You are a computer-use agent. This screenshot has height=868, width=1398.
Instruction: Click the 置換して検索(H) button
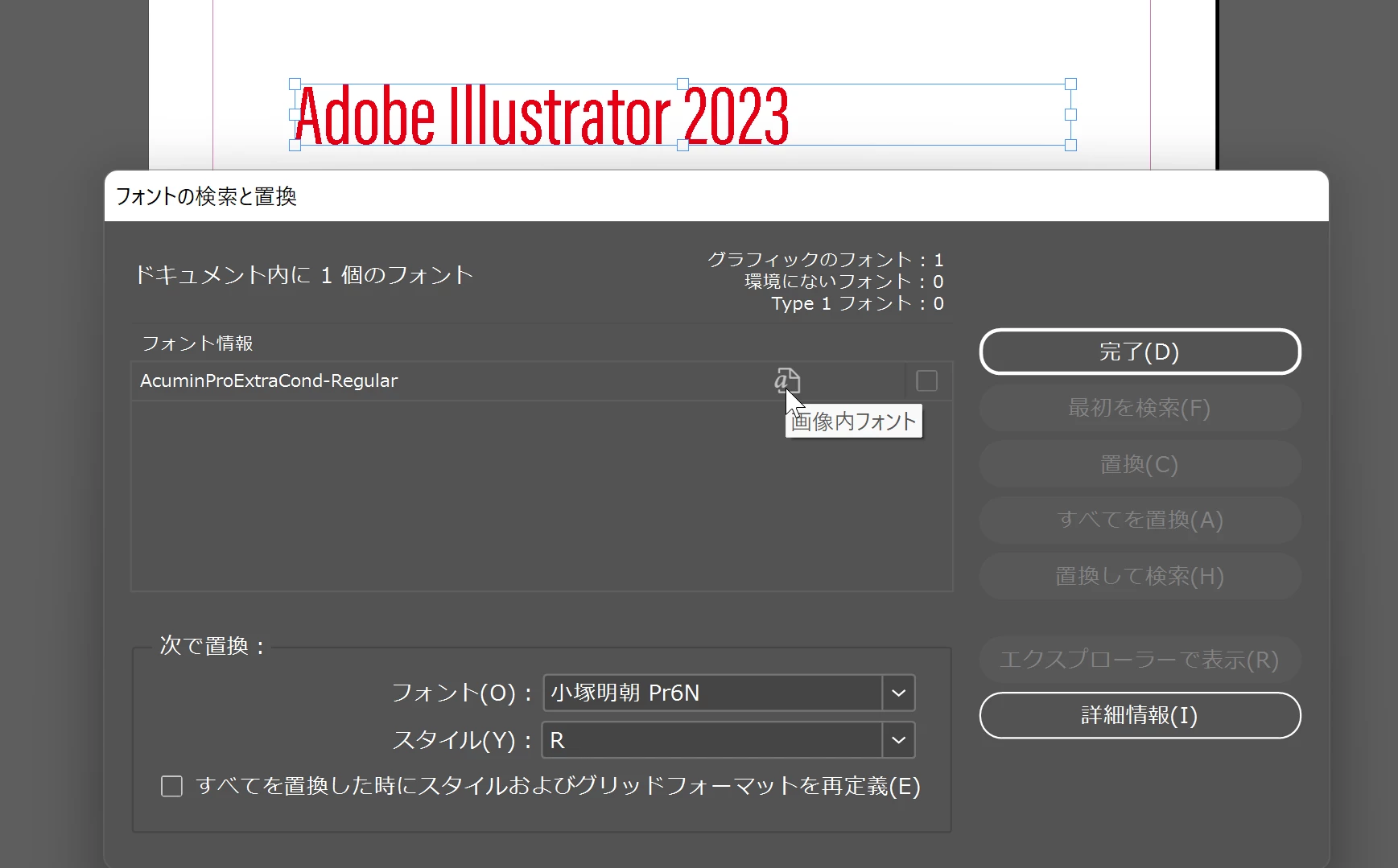1140,576
